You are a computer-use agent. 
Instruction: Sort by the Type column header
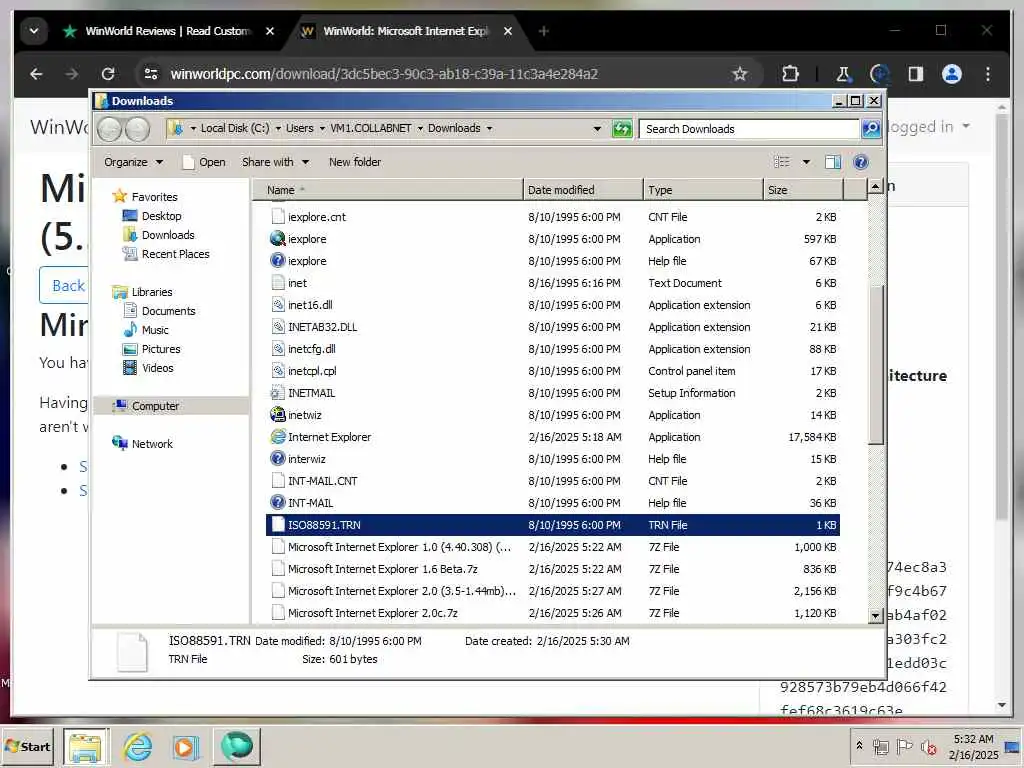click(703, 190)
